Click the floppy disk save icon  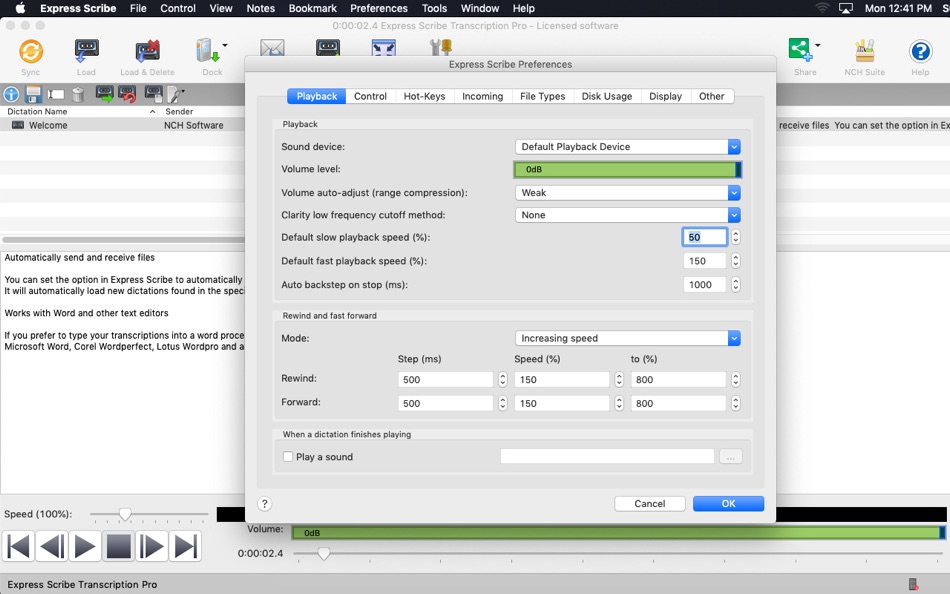pos(33,93)
